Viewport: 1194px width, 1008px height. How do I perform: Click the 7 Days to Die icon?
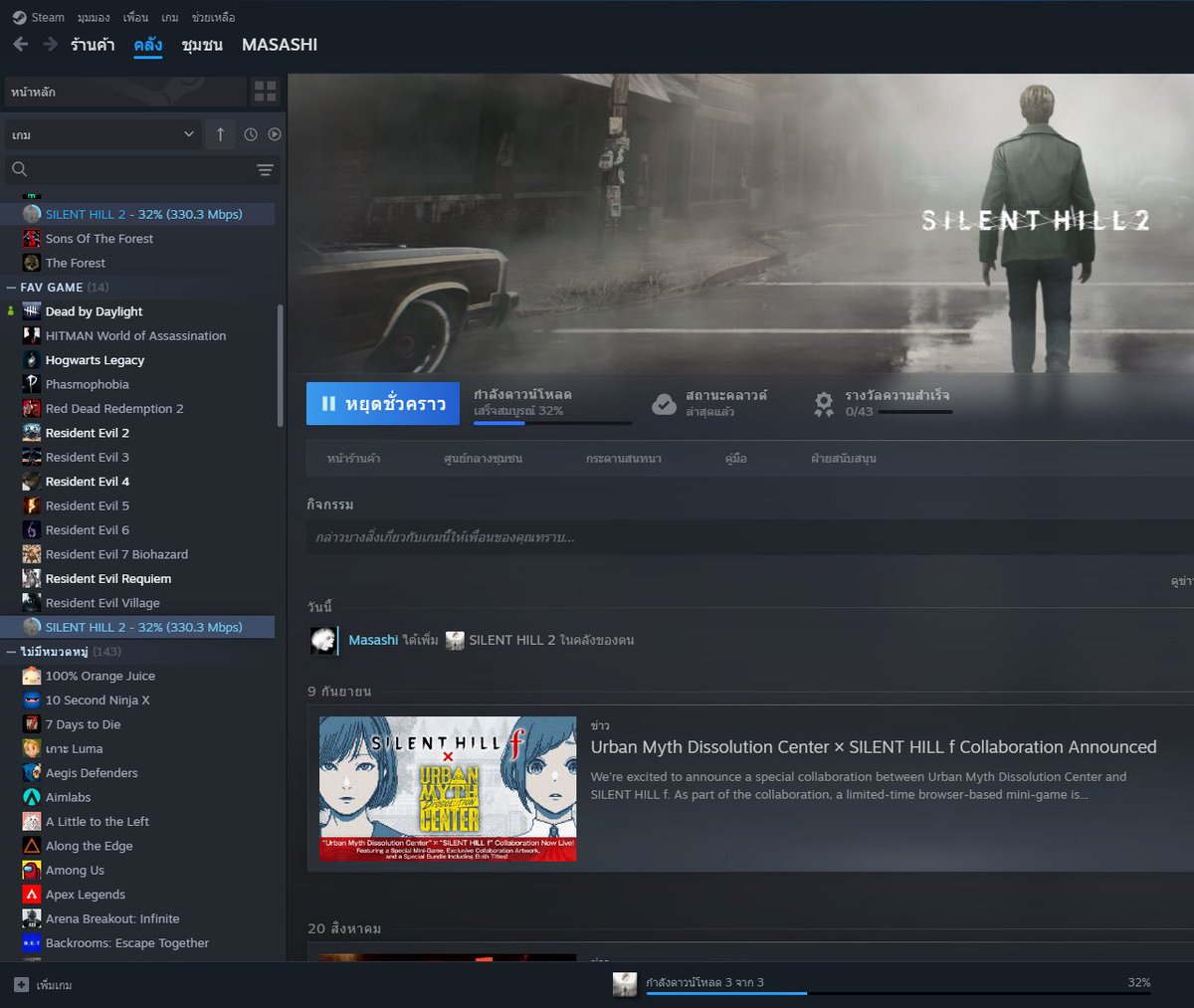pyautogui.click(x=32, y=724)
